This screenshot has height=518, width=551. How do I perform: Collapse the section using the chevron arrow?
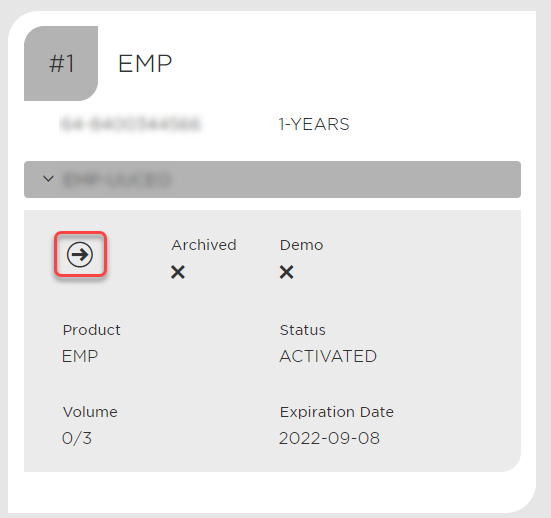(x=48, y=179)
